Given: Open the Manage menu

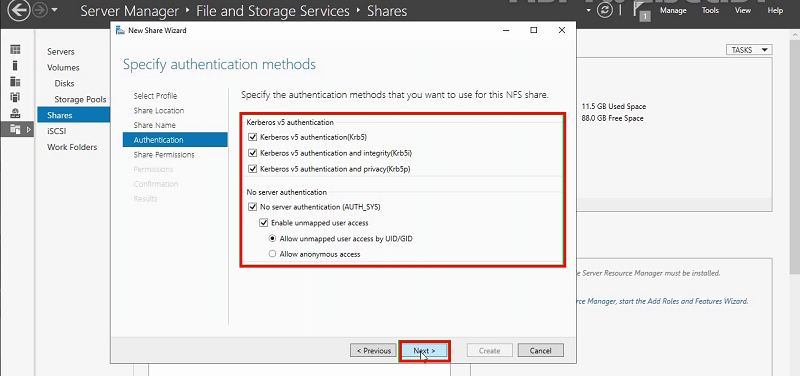Looking at the screenshot, I should [673, 10].
